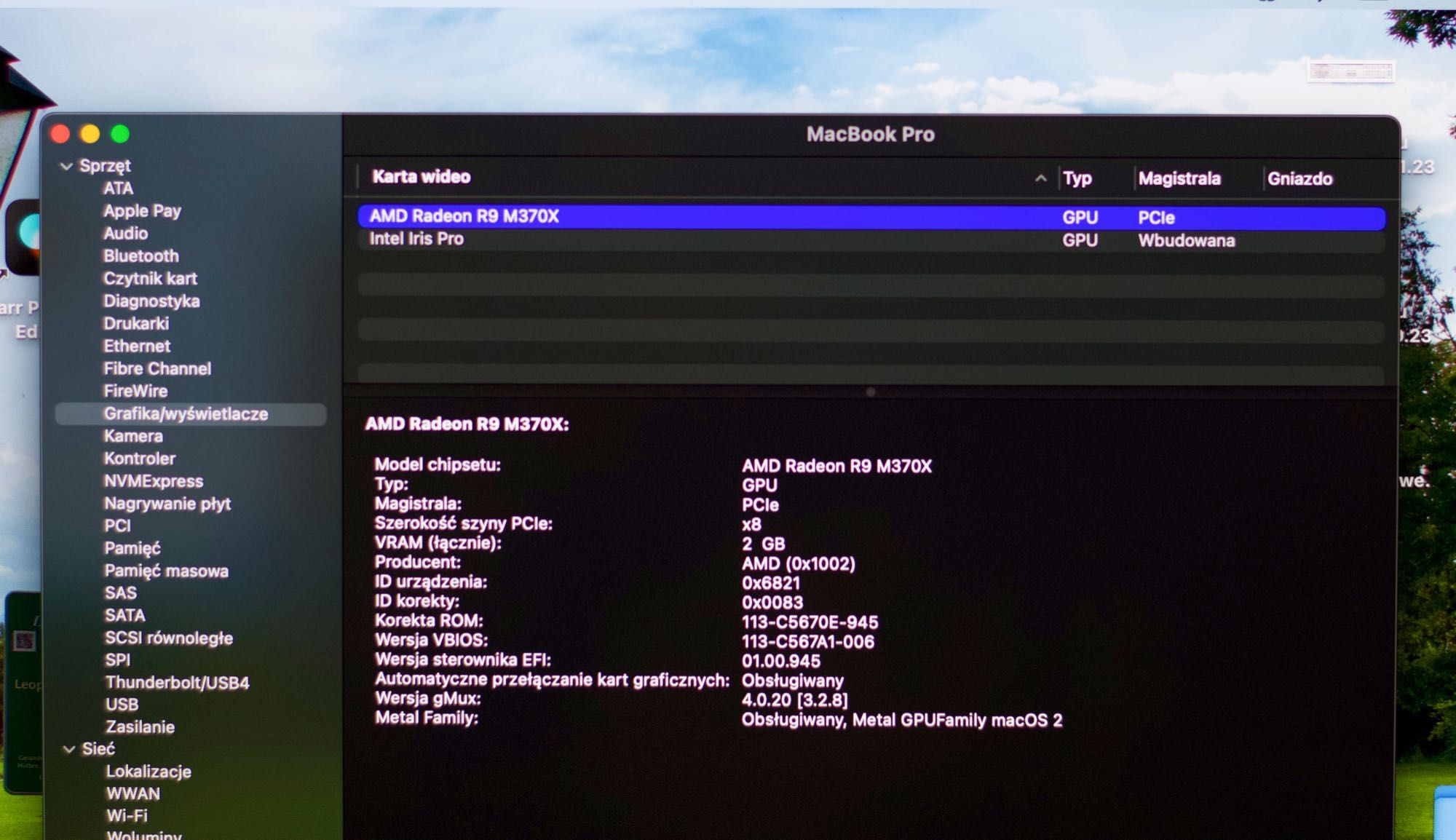Click the PCIe cell in AMD row
The image size is (1456, 840).
coord(1157,218)
